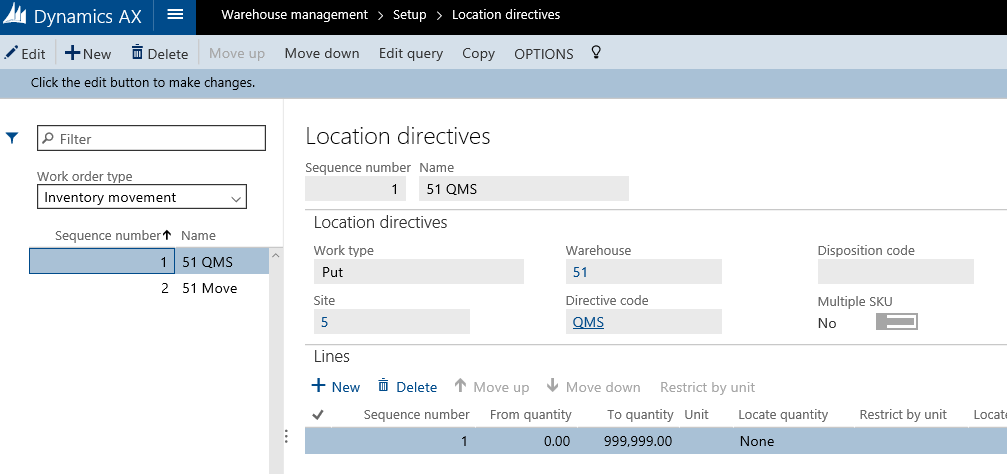Image resolution: width=1007 pixels, height=474 pixels.
Task: Click the lightbulb icon in toolbar
Action: (596, 52)
